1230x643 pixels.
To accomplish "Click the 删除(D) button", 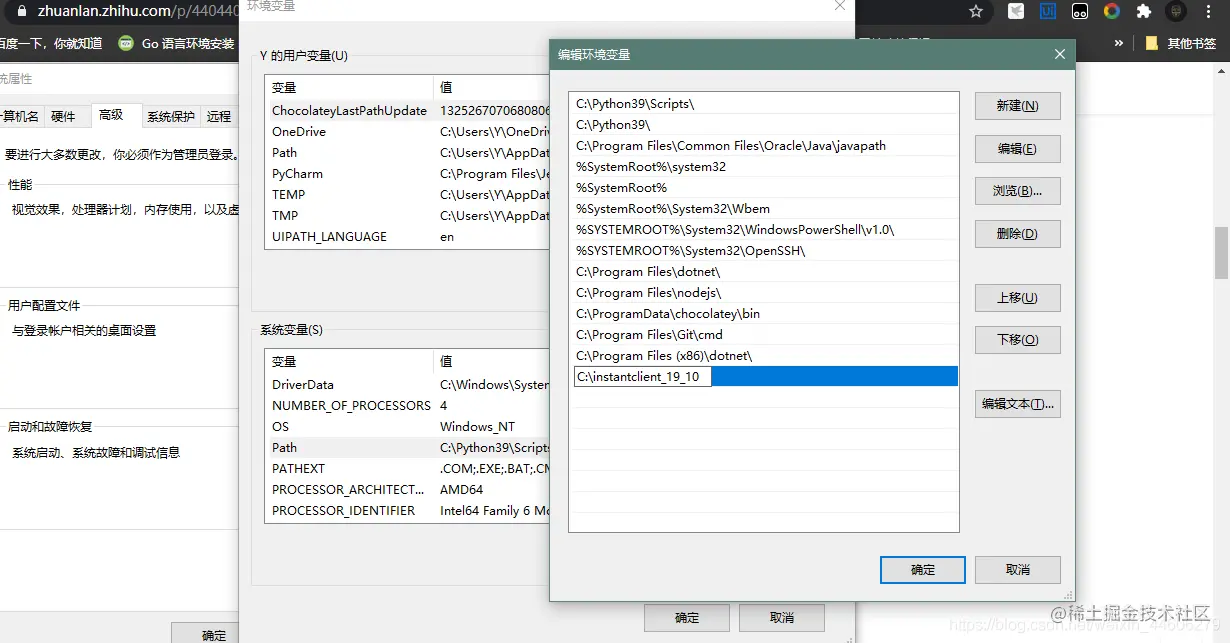I will coord(1017,234).
